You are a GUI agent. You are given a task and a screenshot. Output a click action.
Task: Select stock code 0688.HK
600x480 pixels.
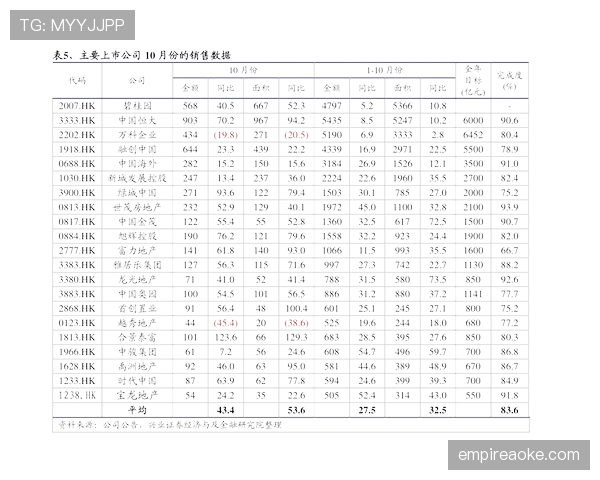pyautogui.click(x=77, y=164)
